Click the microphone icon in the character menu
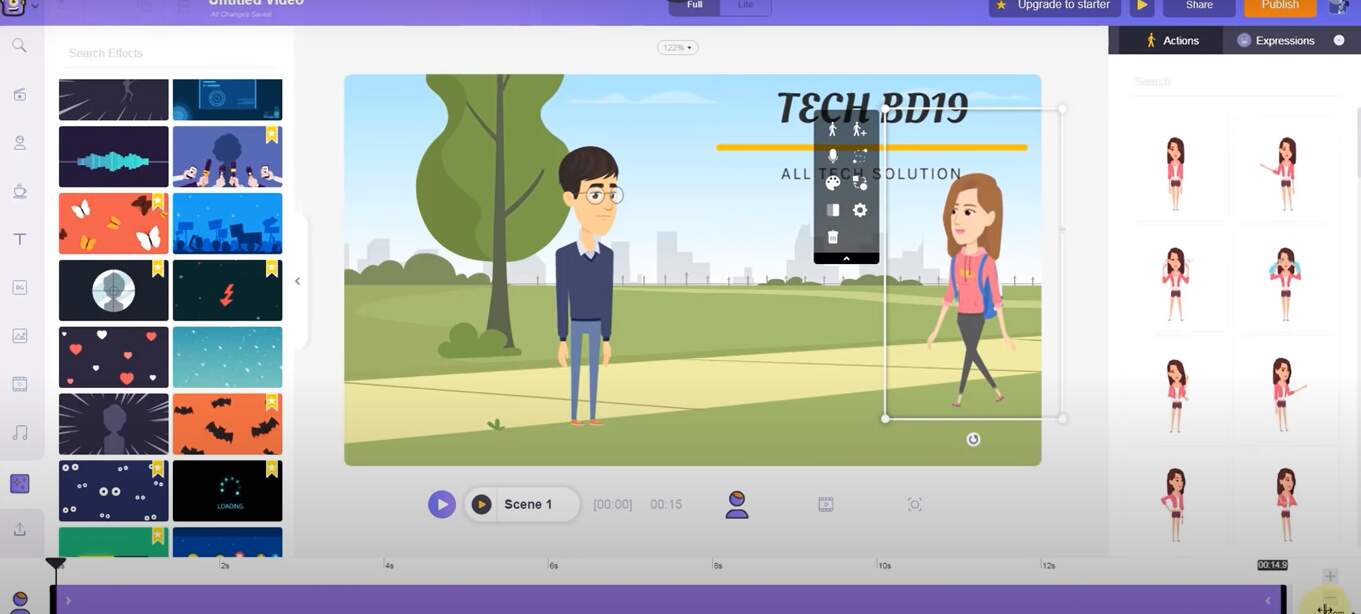 [833, 156]
